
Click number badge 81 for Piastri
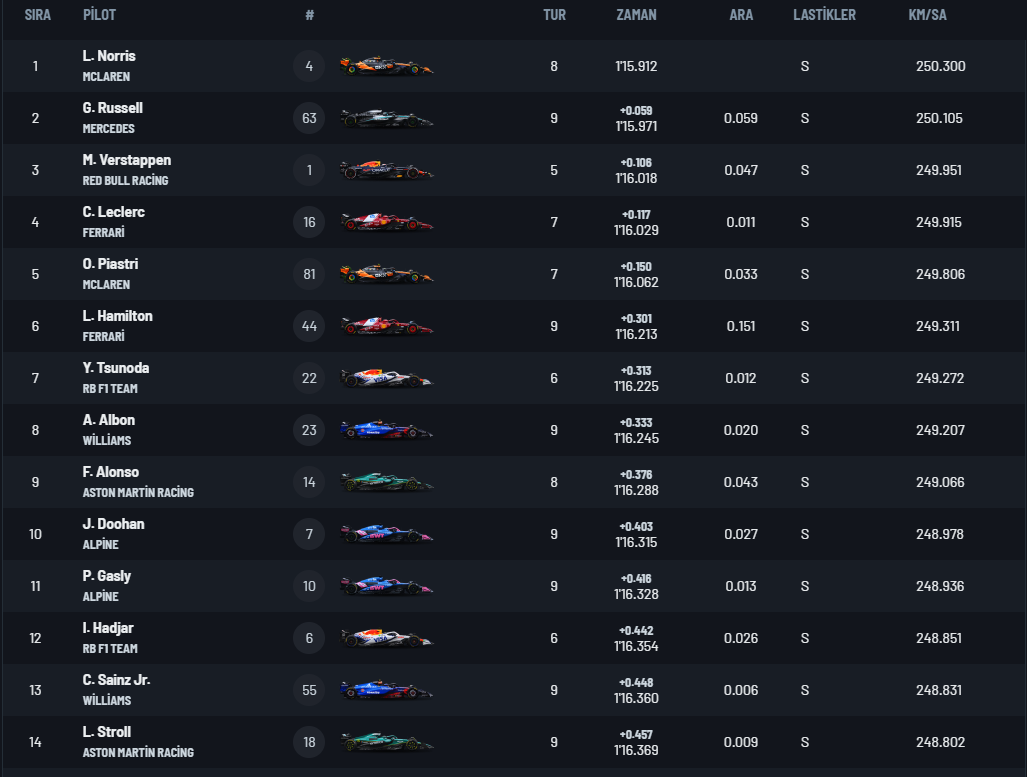pyautogui.click(x=309, y=274)
